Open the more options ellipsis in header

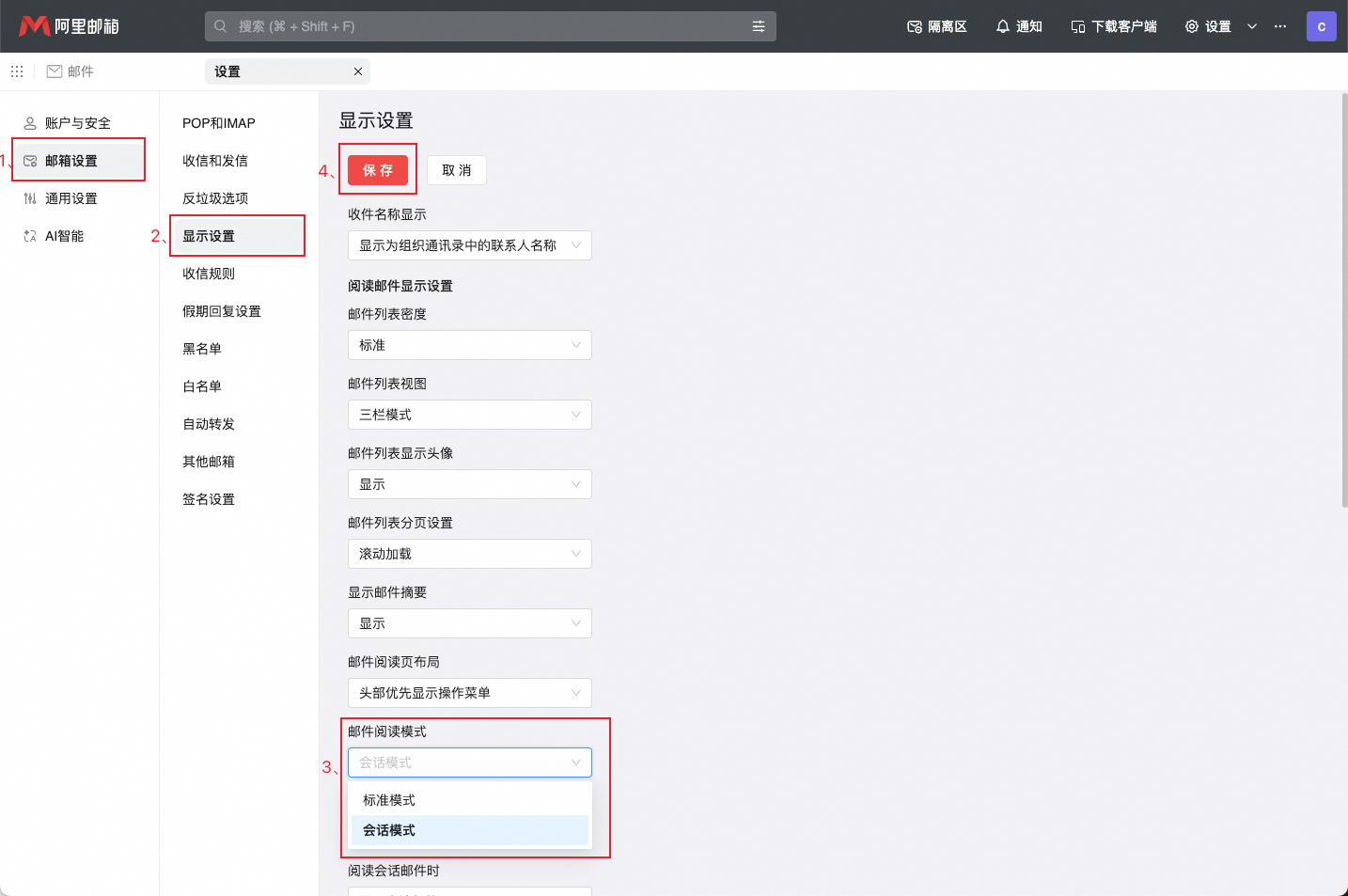click(1280, 26)
